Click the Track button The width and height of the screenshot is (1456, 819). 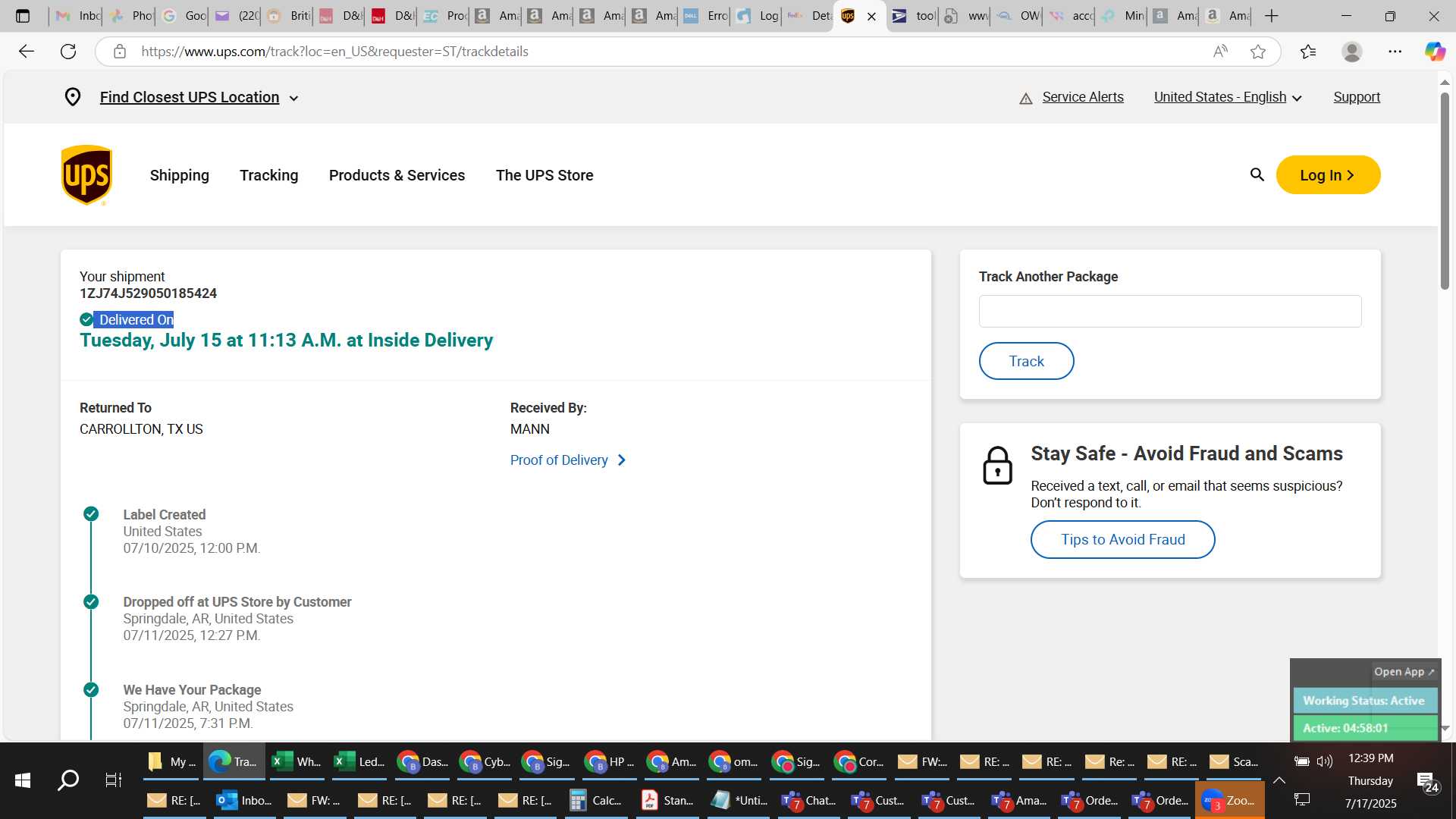pyautogui.click(x=1026, y=361)
